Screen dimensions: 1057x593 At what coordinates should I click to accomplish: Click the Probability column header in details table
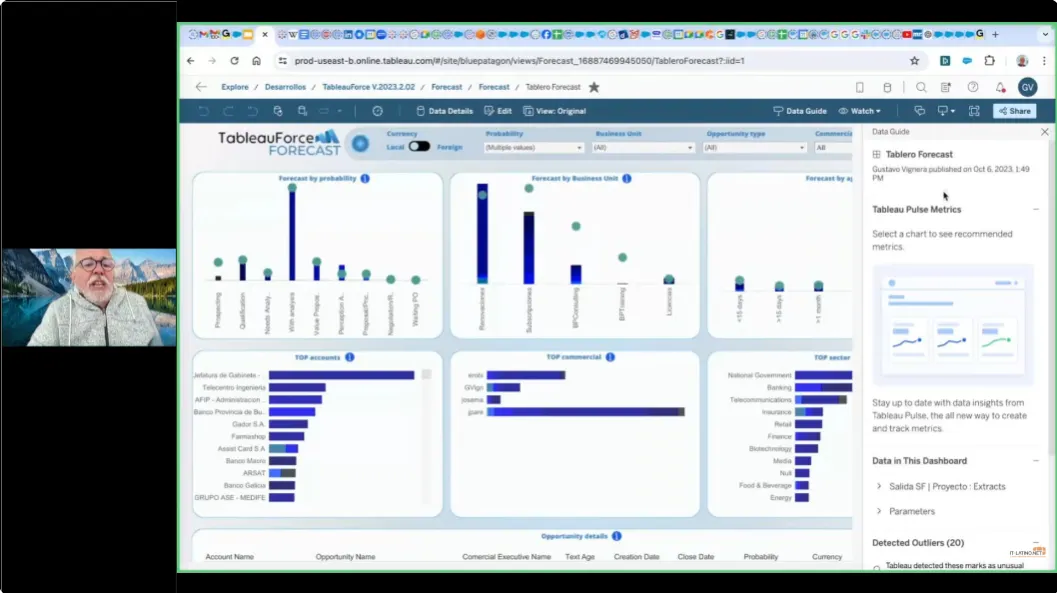point(760,557)
